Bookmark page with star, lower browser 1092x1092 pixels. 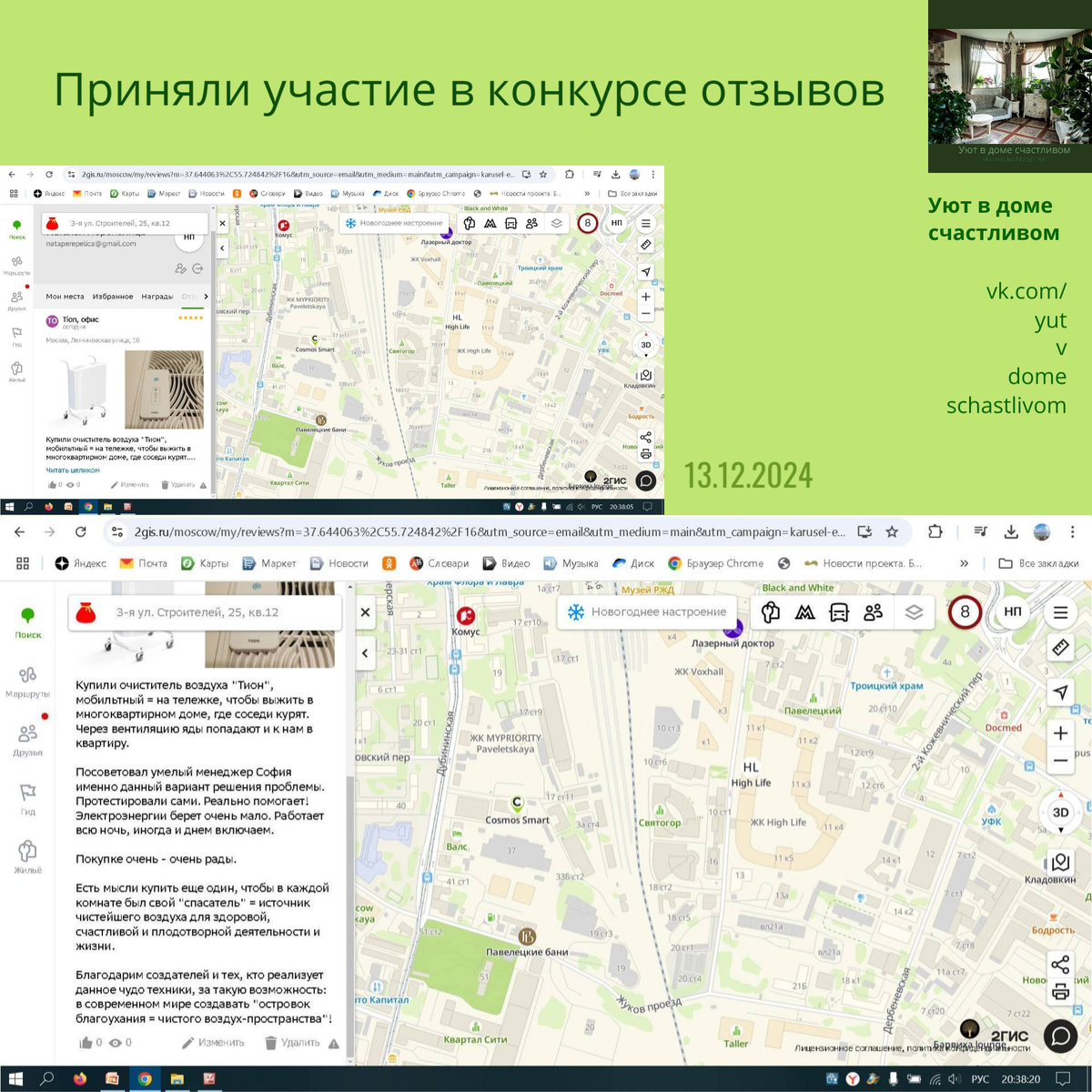(892, 531)
